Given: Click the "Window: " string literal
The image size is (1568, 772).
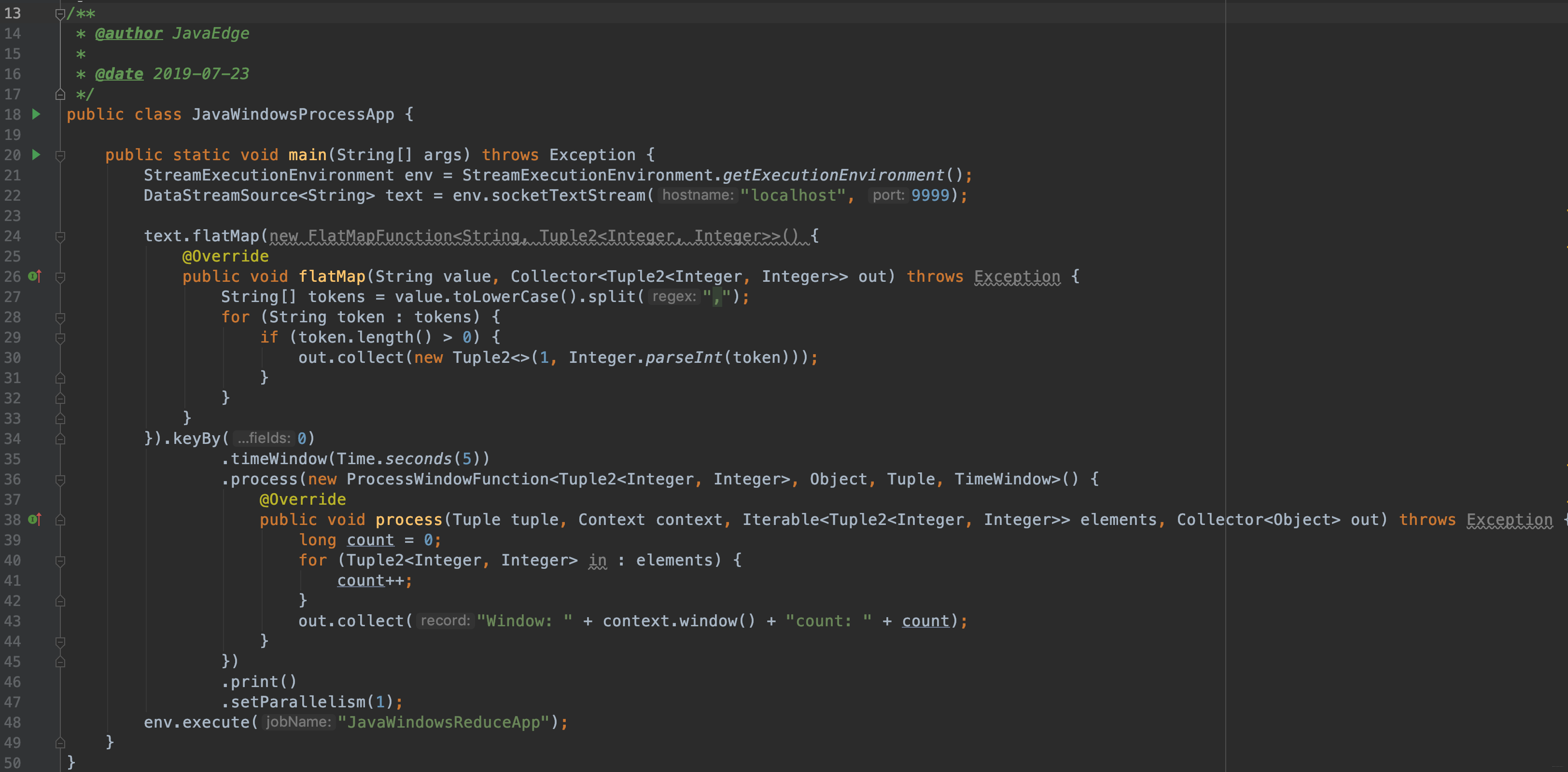Looking at the screenshot, I should pos(524,621).
